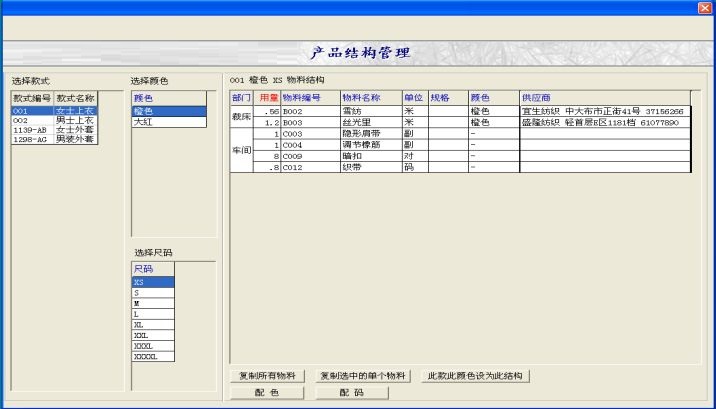Click the 复制所有物料 button

click(x=268, y=376)
